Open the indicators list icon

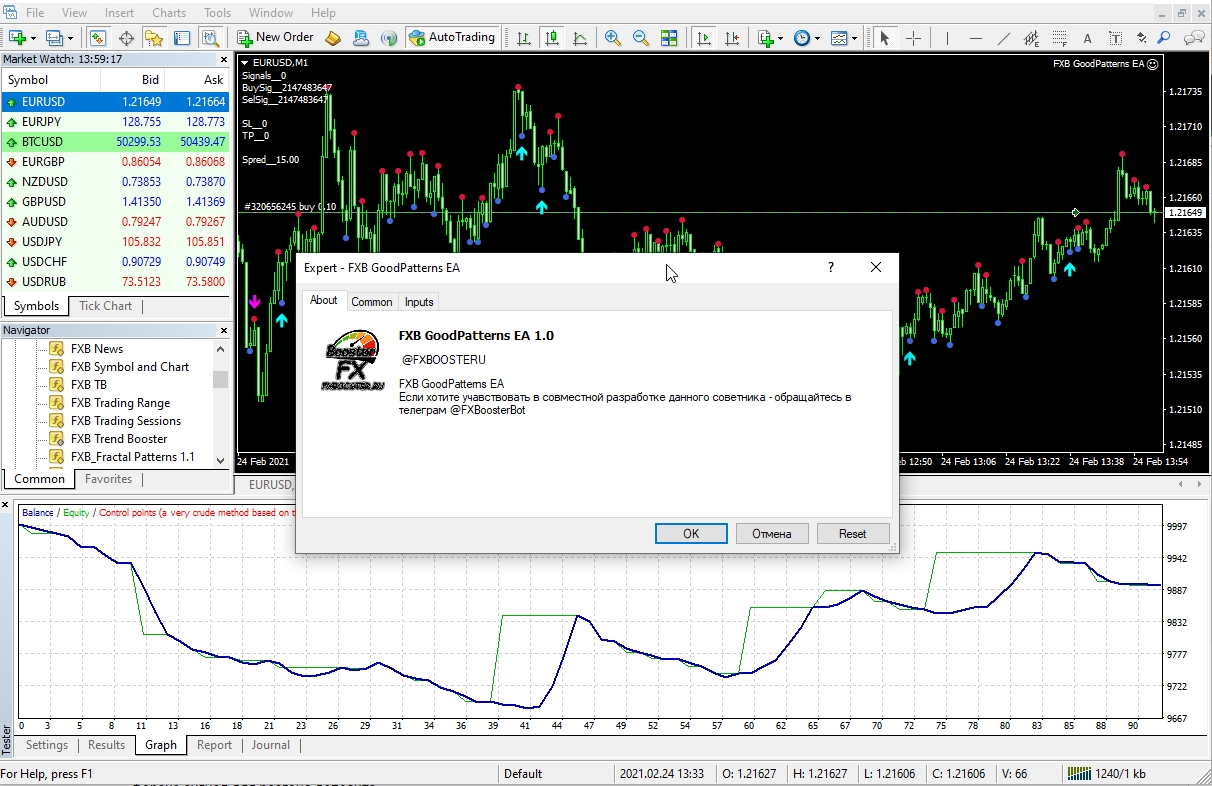tap(766, 38)
